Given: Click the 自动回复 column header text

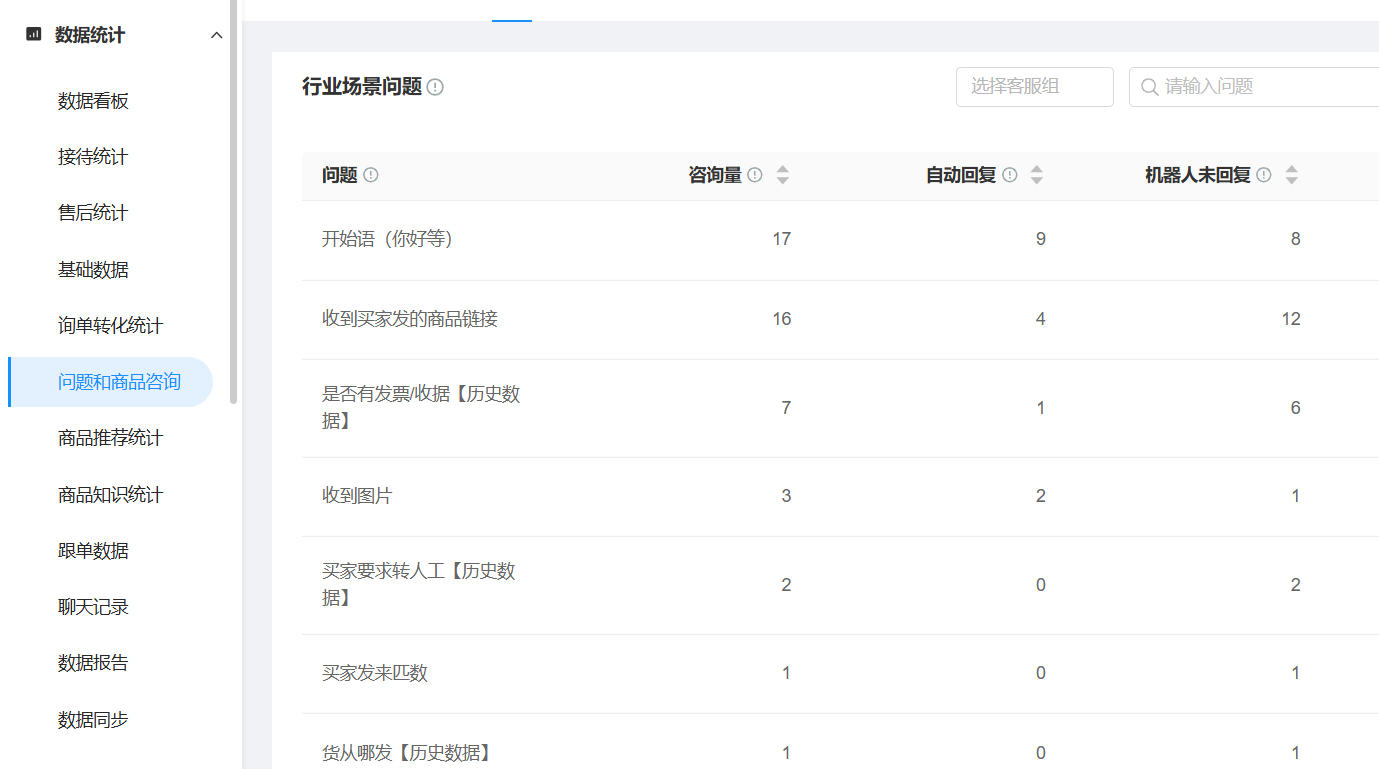Looking at the screenshot, I should [961, 175].
